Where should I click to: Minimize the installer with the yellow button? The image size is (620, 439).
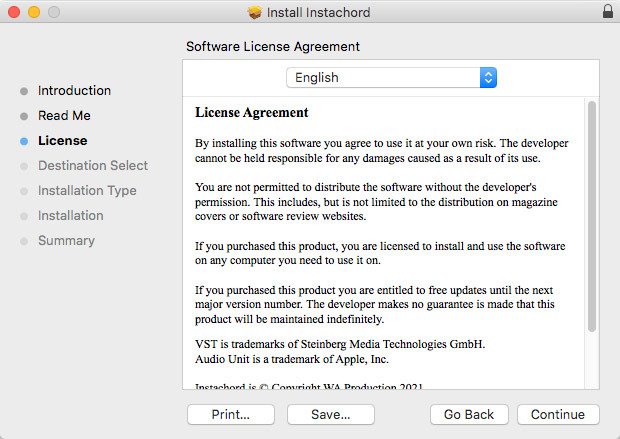point(33,12)
